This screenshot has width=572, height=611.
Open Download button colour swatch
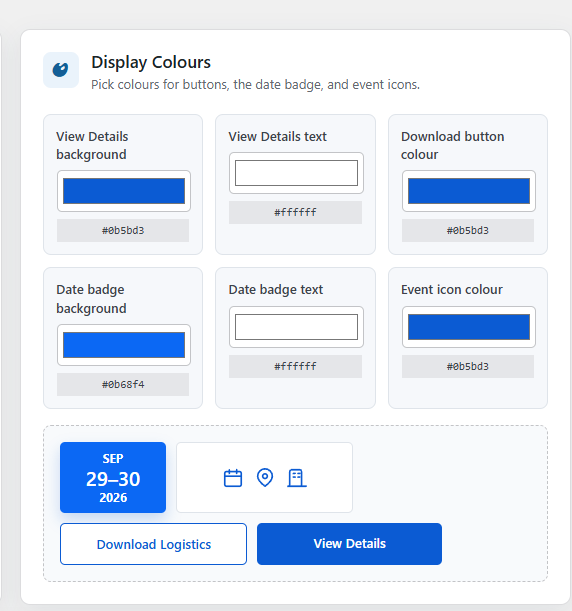(x=469, y=191)
